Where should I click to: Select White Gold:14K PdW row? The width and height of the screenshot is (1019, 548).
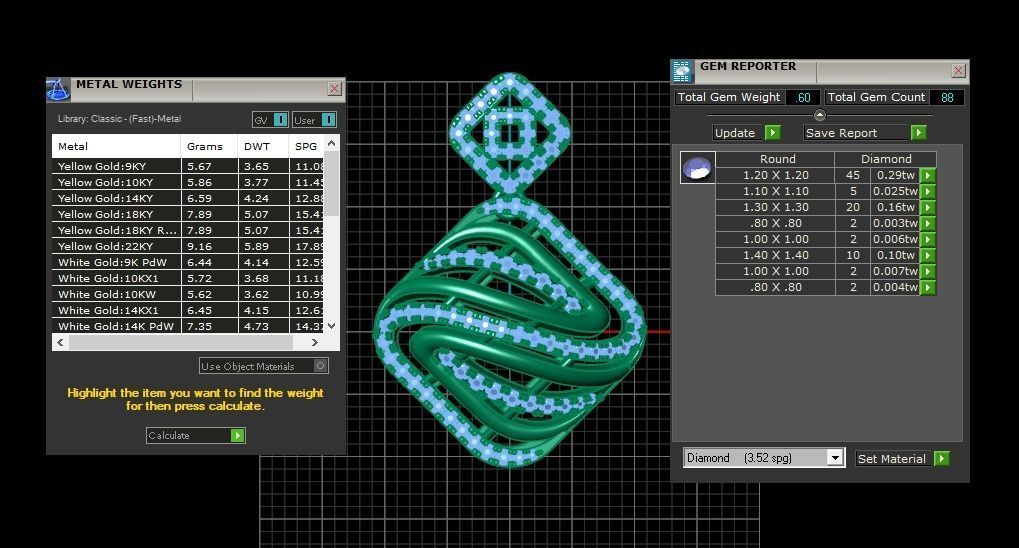[x=188, y=326]
